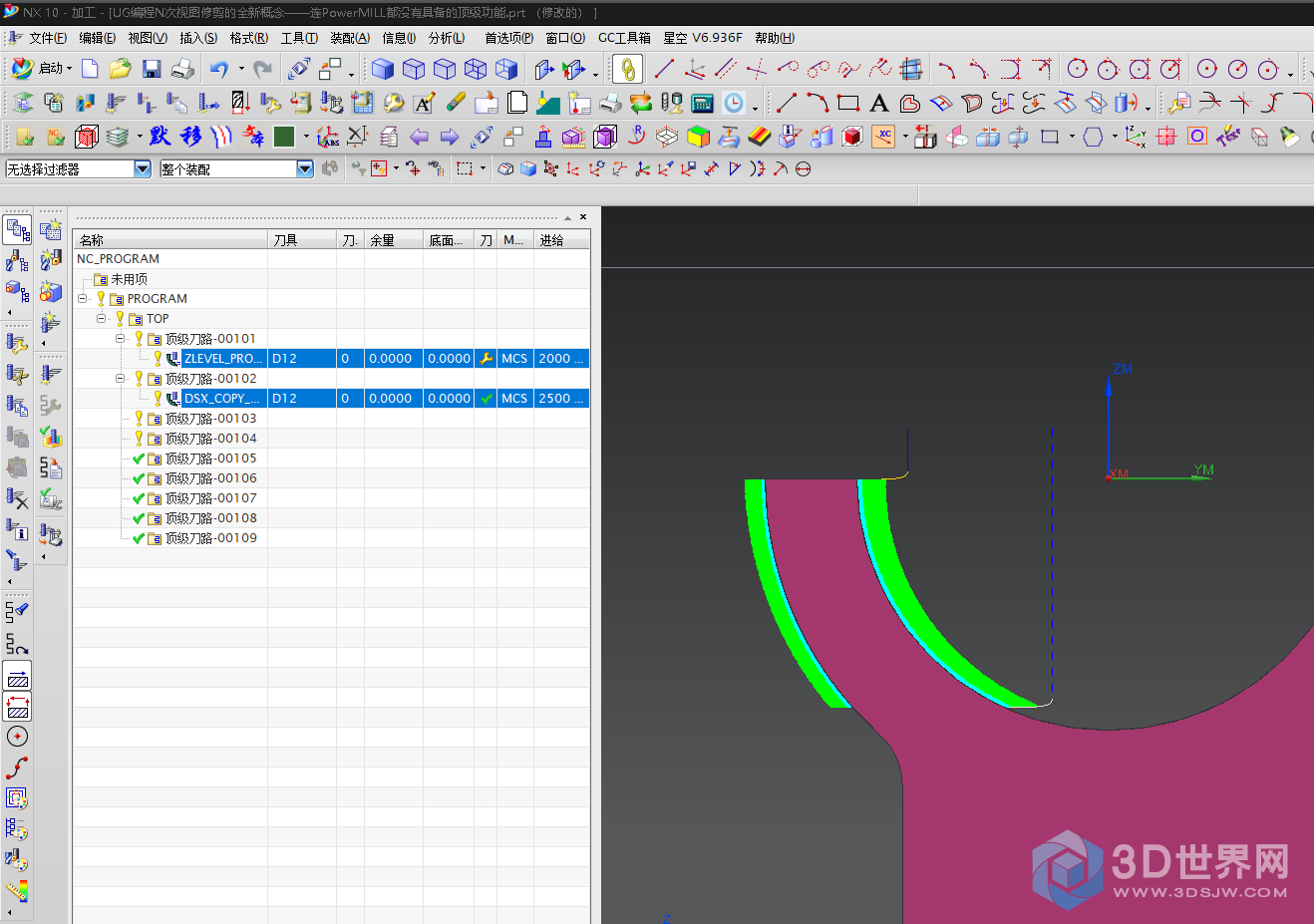
Task: Click the purple left arrow icon
Action: (x=419, y=137)
